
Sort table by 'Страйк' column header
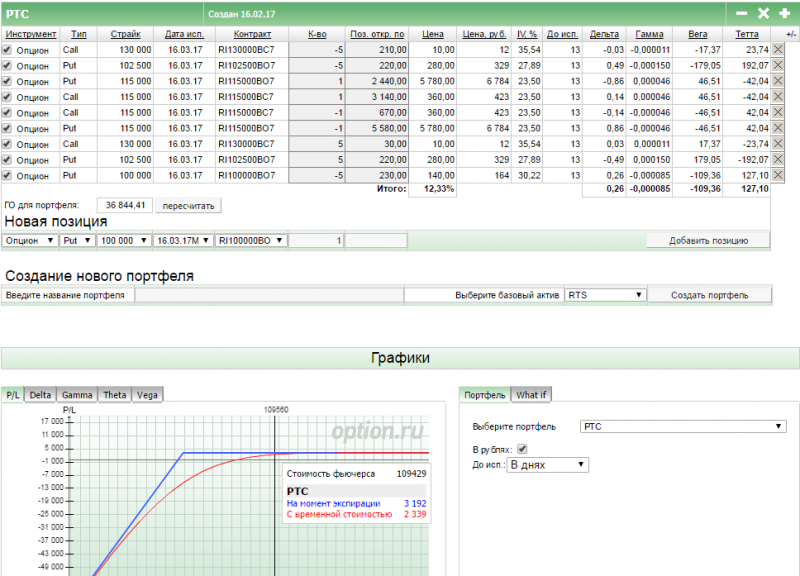(x=125, y=34)
